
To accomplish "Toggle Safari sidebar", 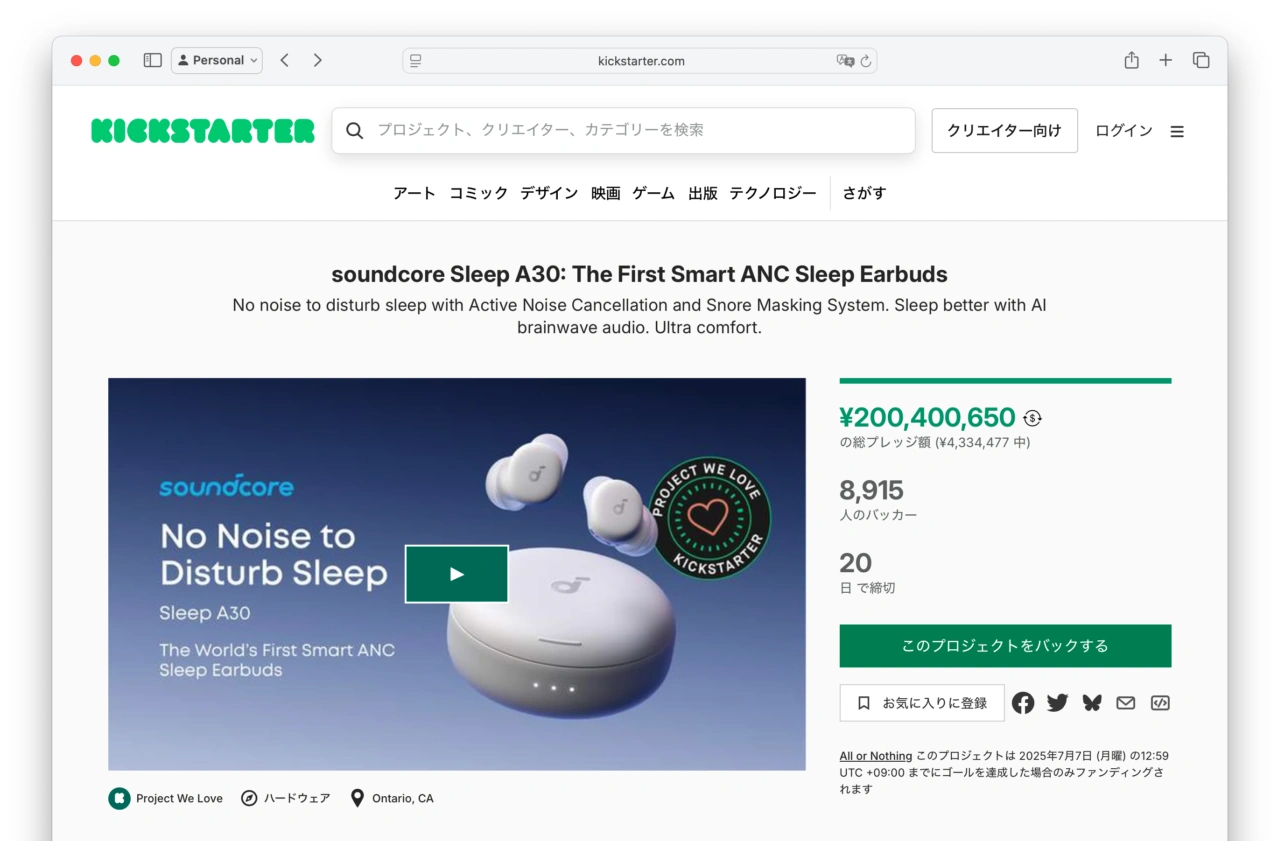I will coord(152,60).
